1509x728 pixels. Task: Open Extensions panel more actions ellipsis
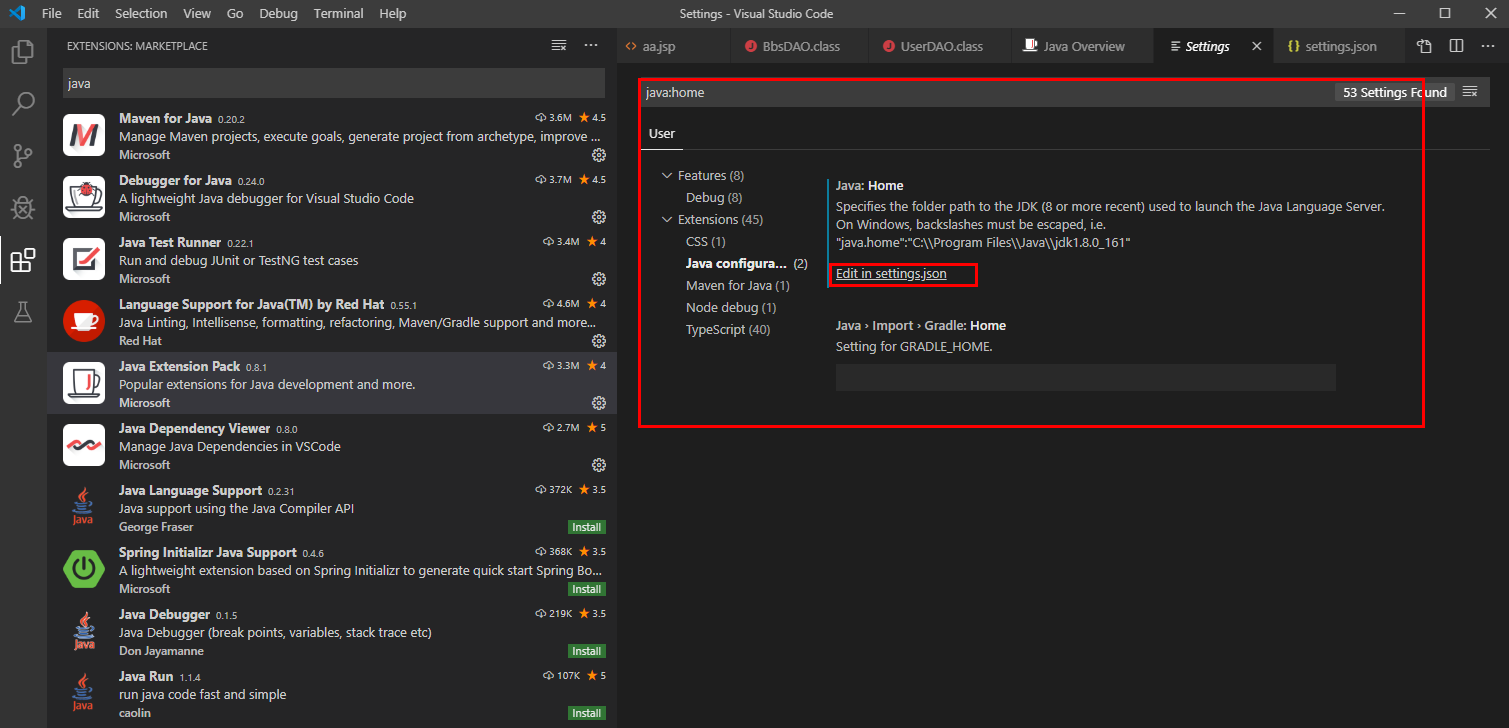591,46
